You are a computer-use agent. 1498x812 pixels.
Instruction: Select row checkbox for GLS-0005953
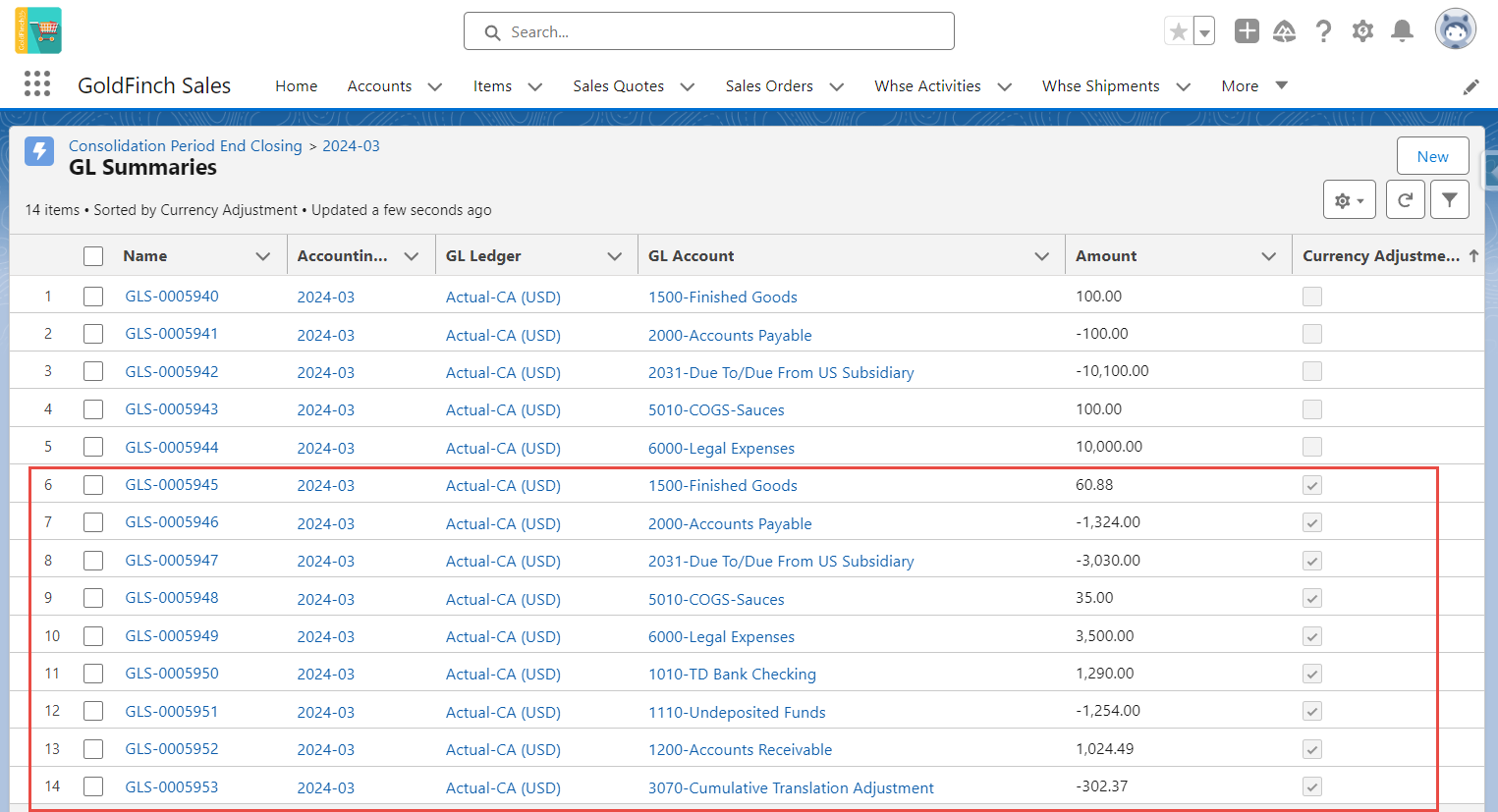[x=93, y=786]
